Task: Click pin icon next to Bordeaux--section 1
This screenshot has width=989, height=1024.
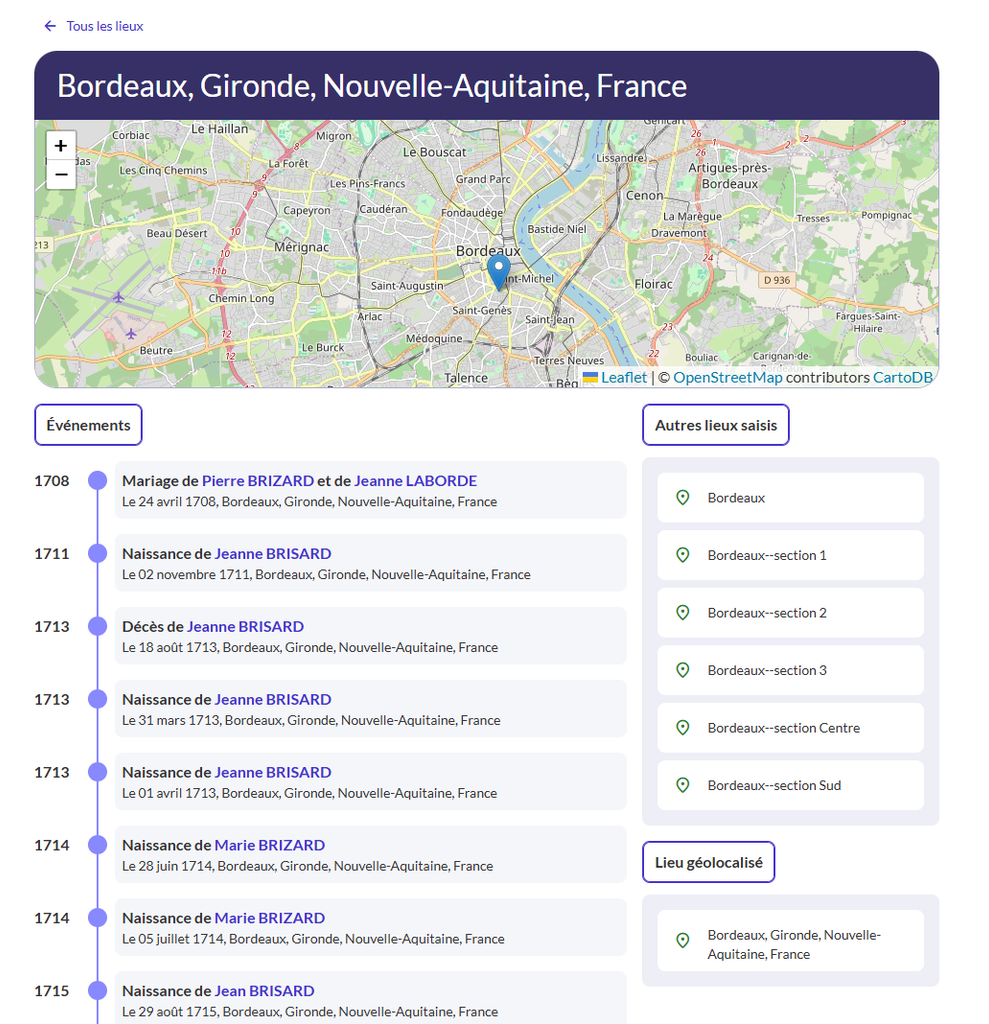Action: [x=683, y=555]
